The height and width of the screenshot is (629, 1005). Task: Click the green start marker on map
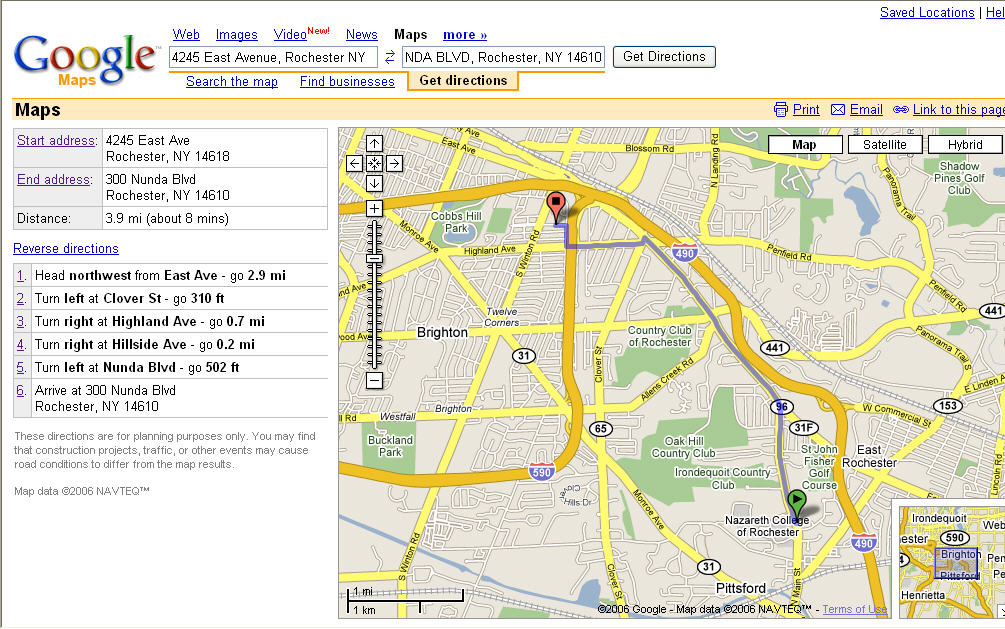(796, 503)
